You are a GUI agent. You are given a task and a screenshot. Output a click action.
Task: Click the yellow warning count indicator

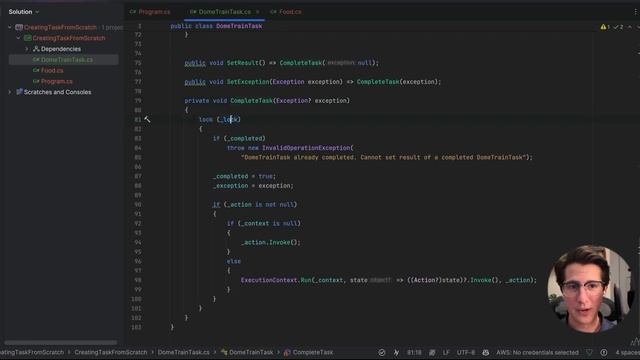pos(605,27)
